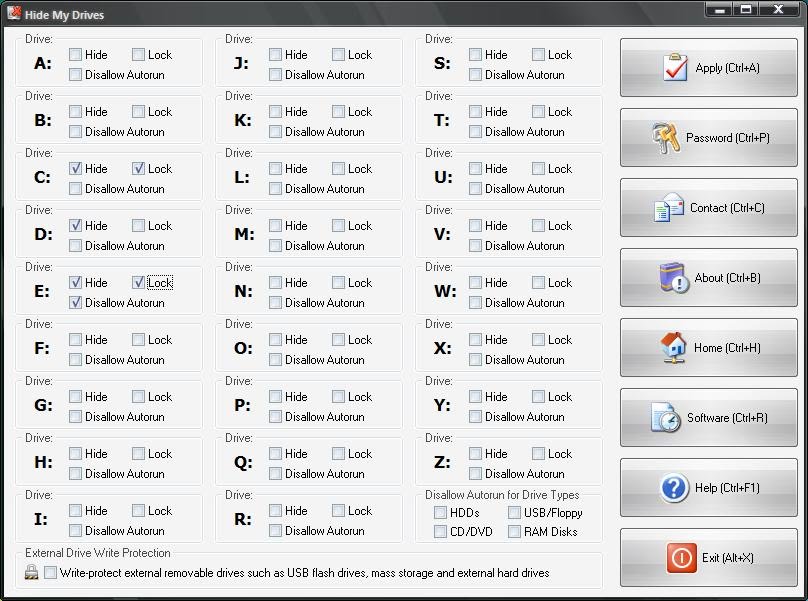
Task: Click the Password keys icon
Action: point(665,138)
